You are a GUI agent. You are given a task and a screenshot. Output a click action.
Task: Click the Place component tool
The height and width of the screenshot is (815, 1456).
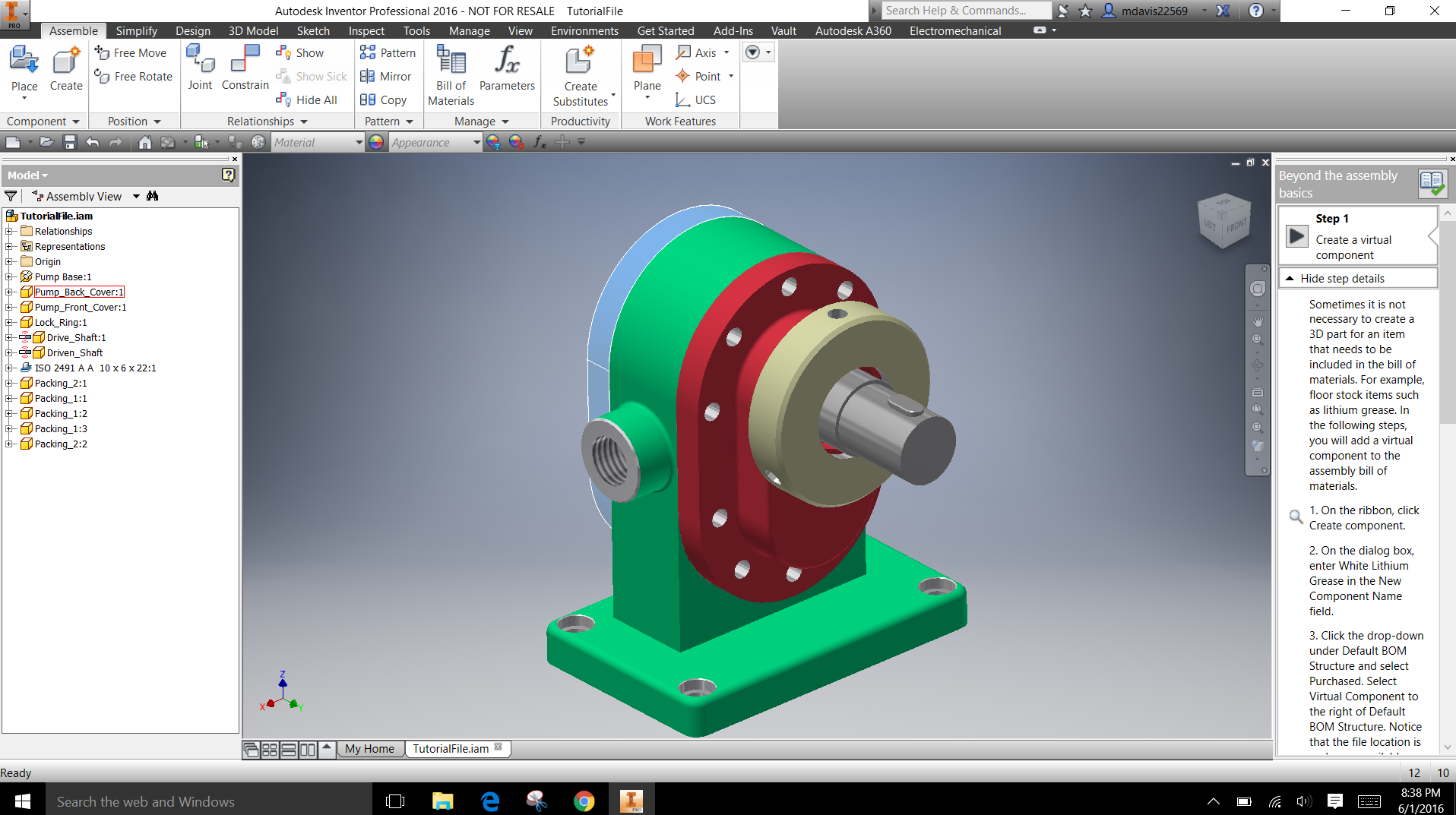[x=24, y=71]
